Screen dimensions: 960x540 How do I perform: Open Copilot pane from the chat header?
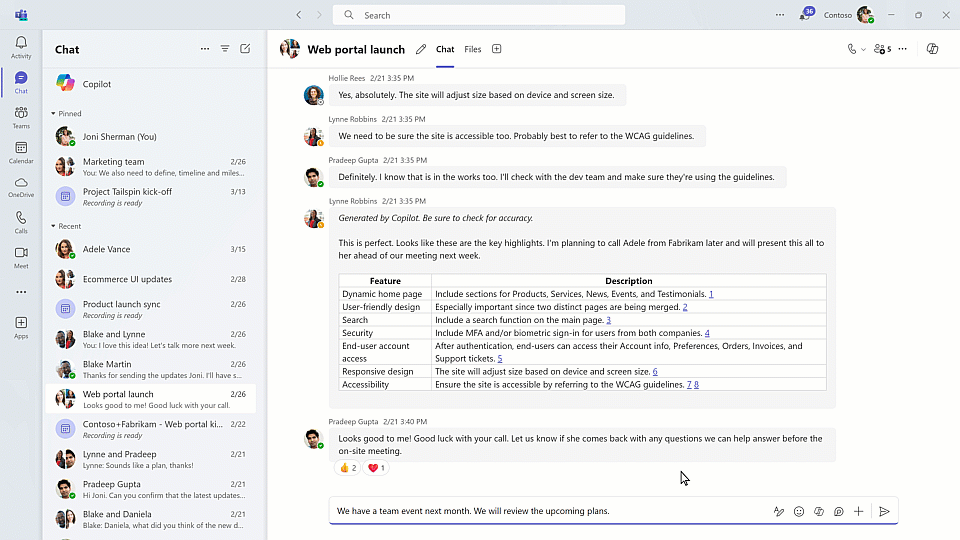coord(933,49)
